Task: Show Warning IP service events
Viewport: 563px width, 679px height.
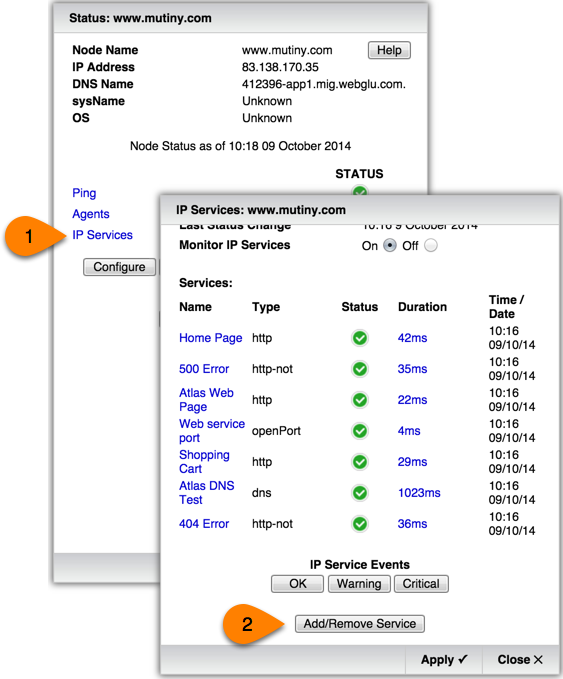Action: tap(359, 584)
